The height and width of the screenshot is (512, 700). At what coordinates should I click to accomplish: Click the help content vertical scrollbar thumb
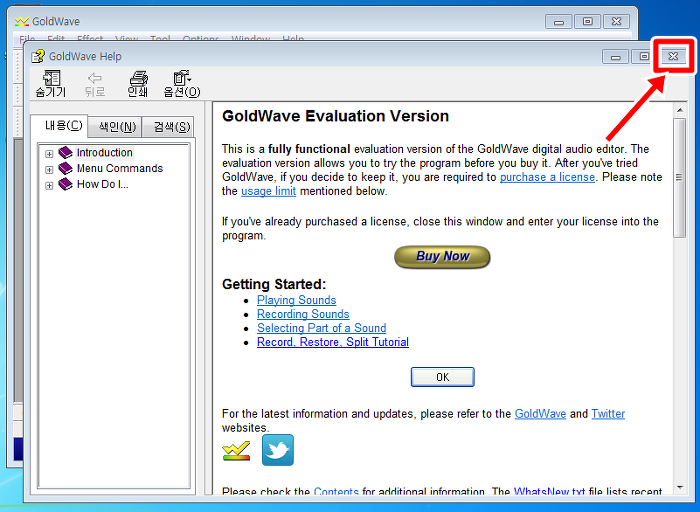679,178
